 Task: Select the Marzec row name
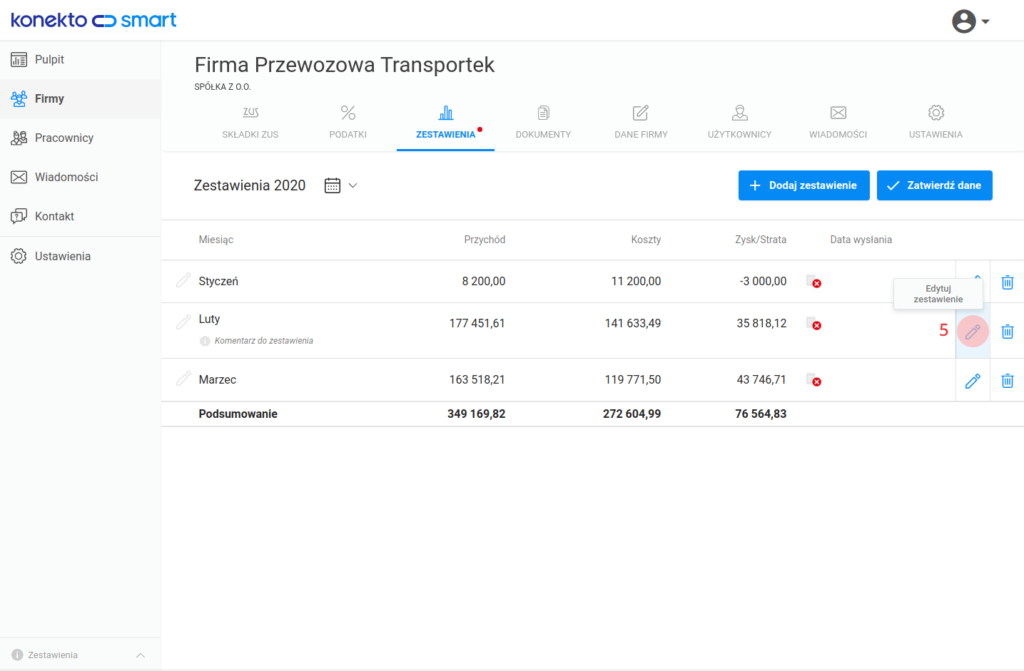[x=217, y=380]
